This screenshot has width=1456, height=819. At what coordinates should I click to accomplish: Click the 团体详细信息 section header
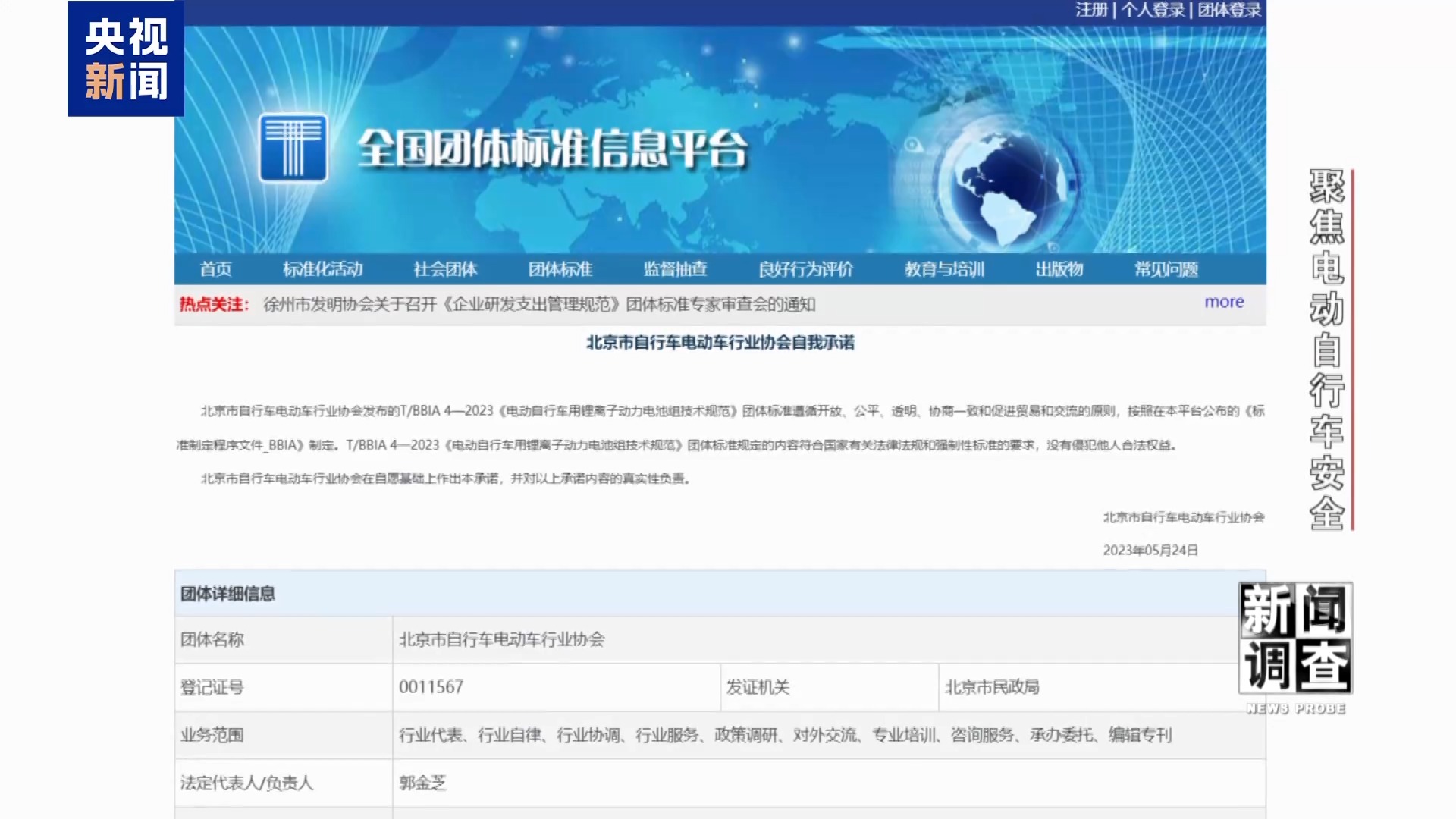tap(227, 594)
